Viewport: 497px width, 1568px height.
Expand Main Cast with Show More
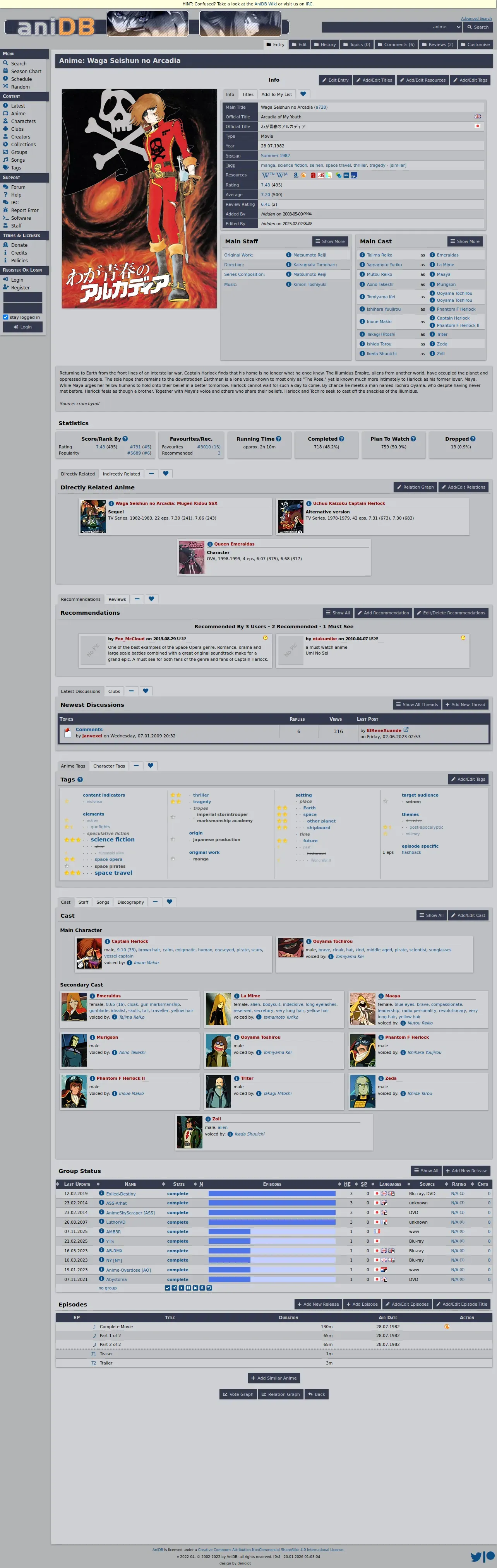465,241
